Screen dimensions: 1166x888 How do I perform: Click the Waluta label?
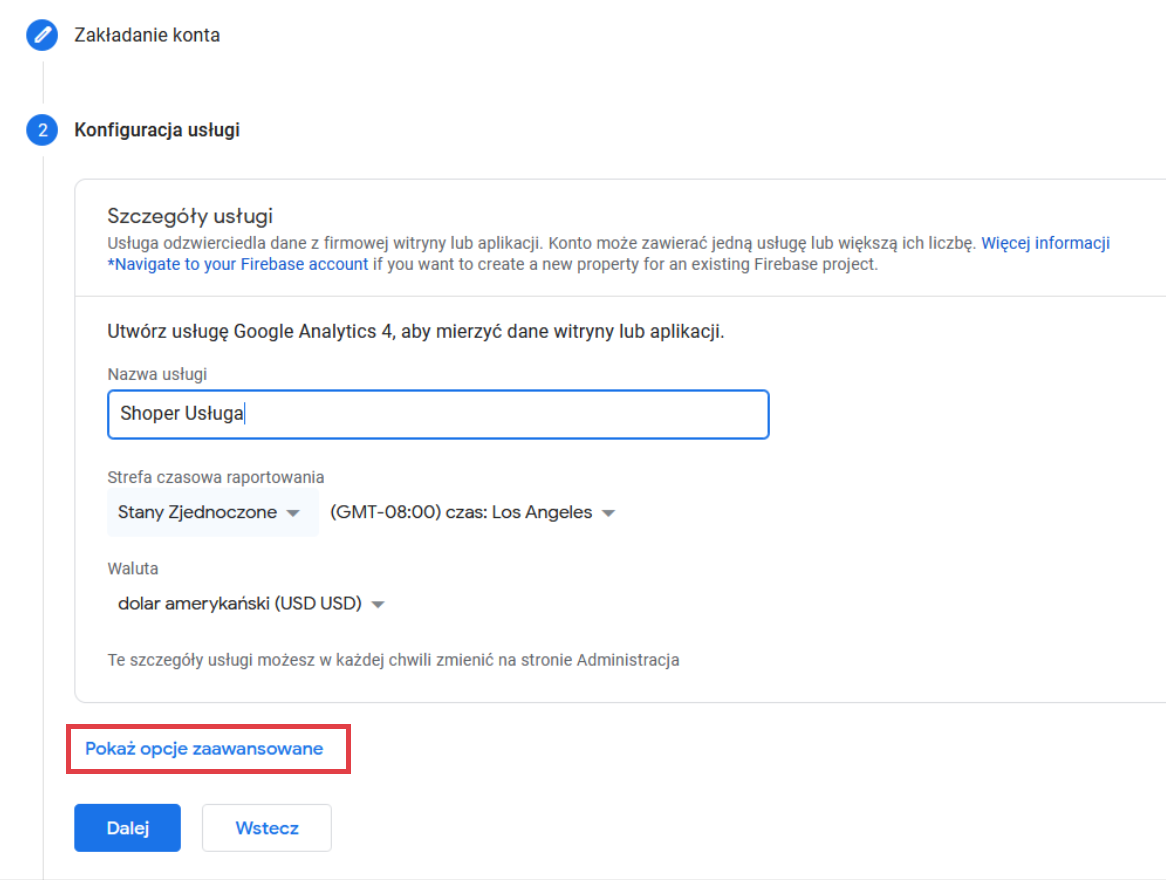(133, 569)
